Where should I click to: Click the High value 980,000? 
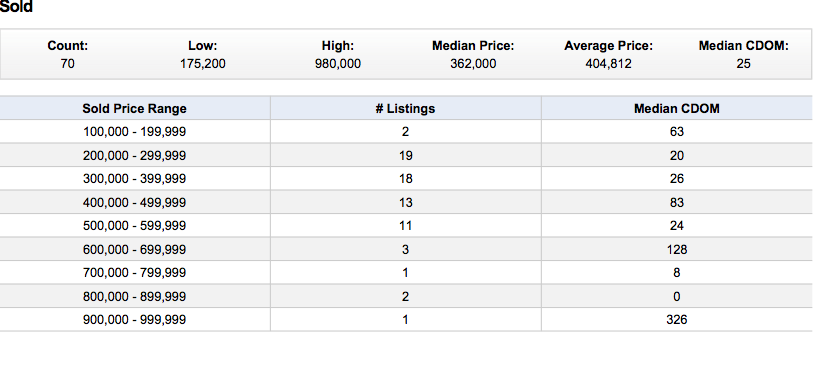(338, 64)
